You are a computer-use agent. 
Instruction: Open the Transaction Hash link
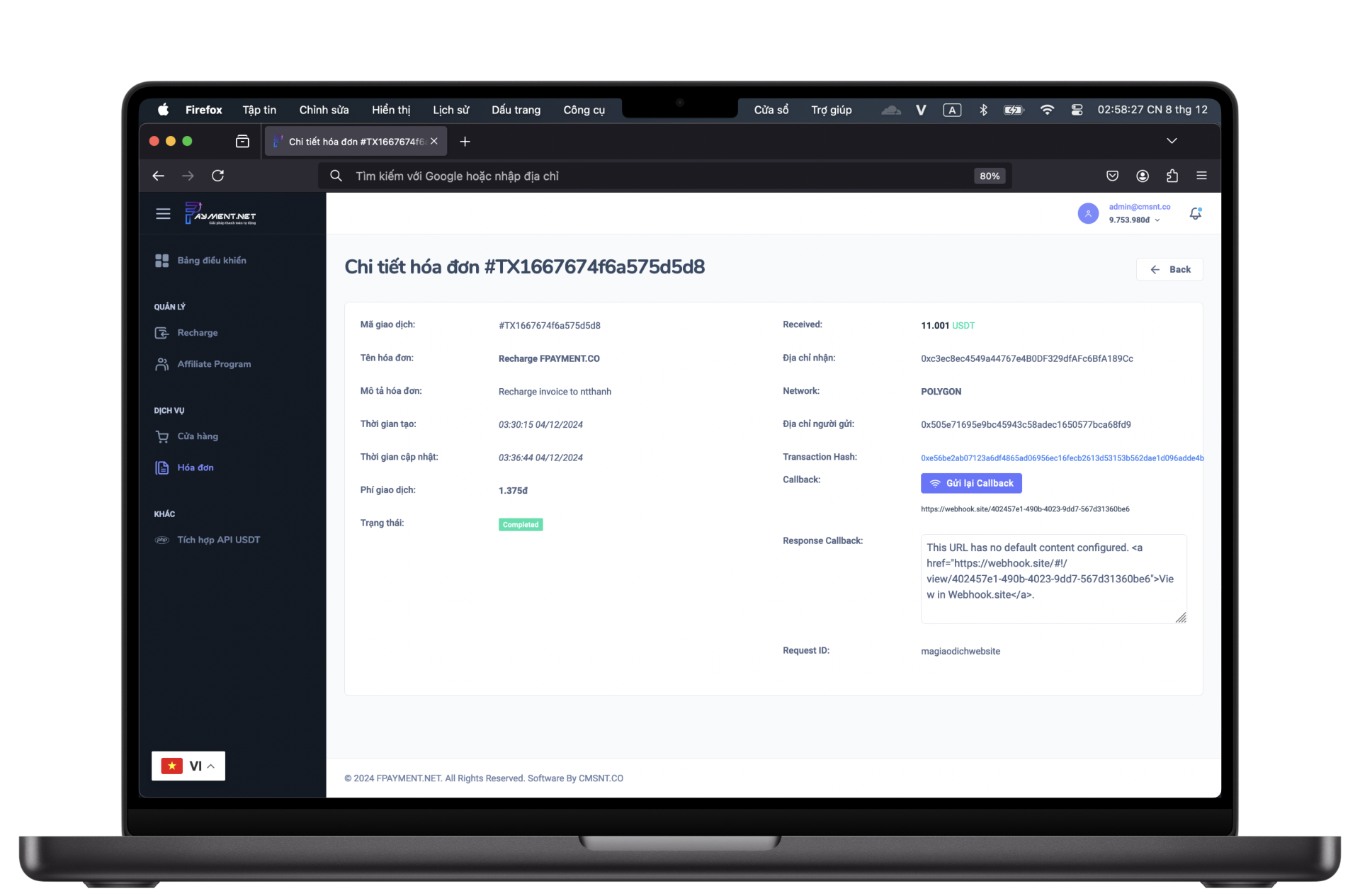[x=1061, y=458]
